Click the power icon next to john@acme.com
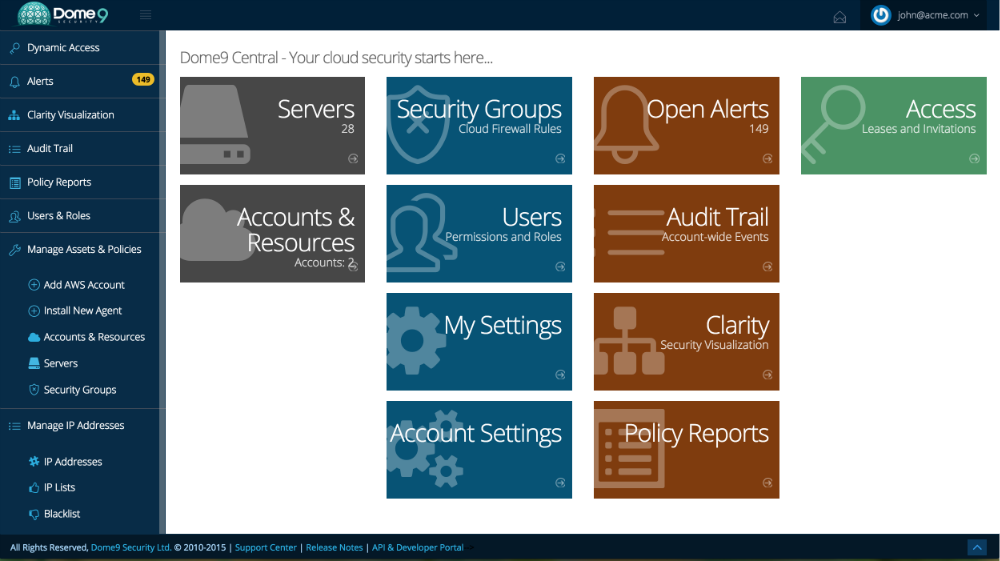 click(x=881, y=15)
